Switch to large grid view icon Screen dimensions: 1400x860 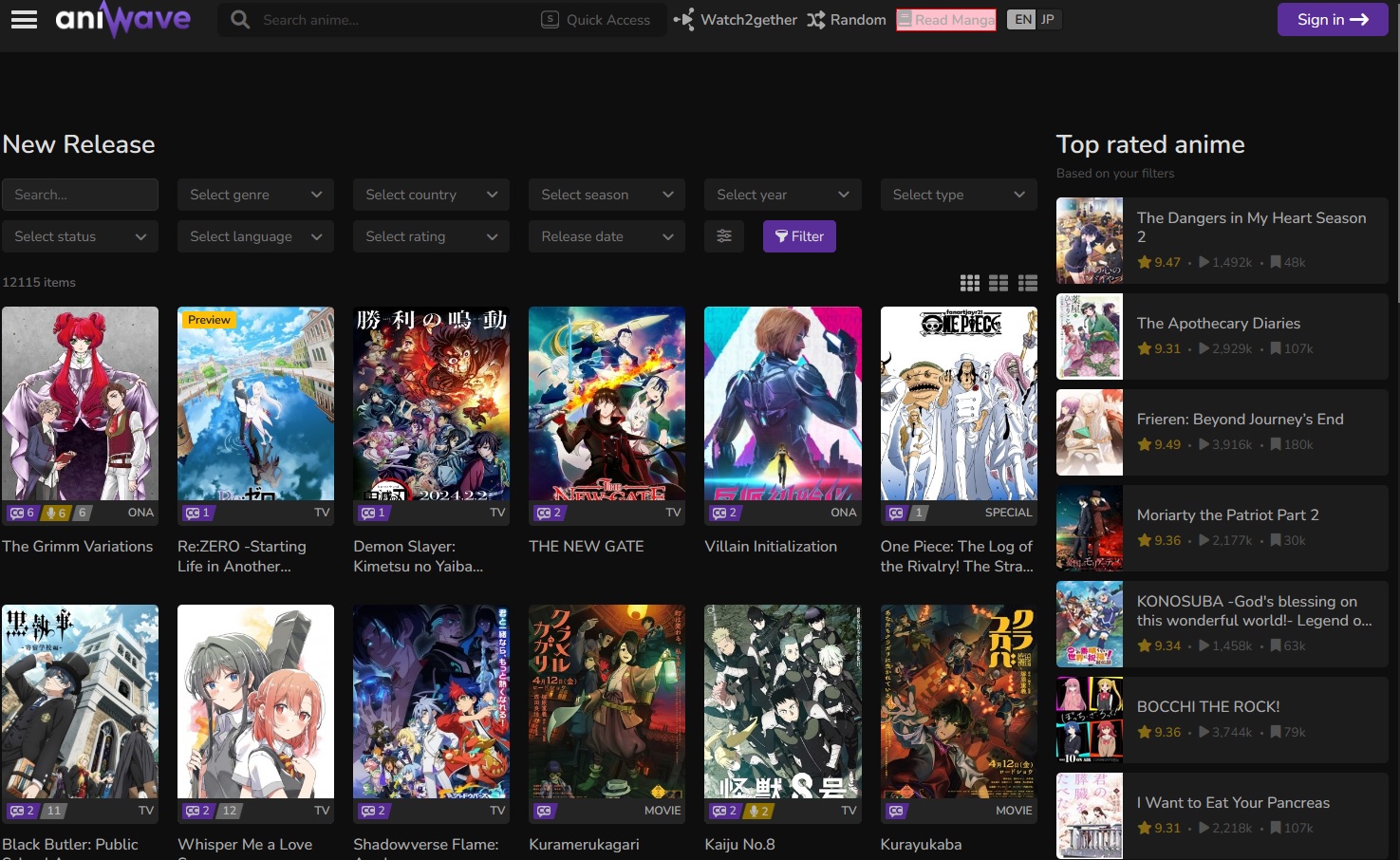[969, 283]
